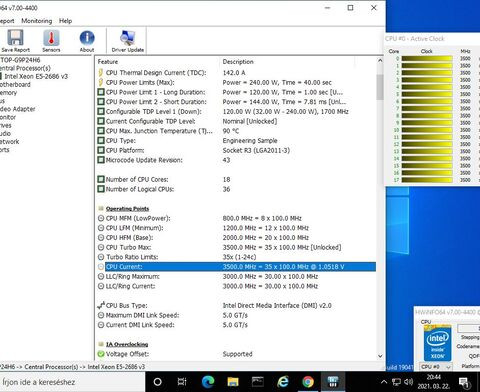Open the Driver Update toolbar icon

tap(128, 41)
